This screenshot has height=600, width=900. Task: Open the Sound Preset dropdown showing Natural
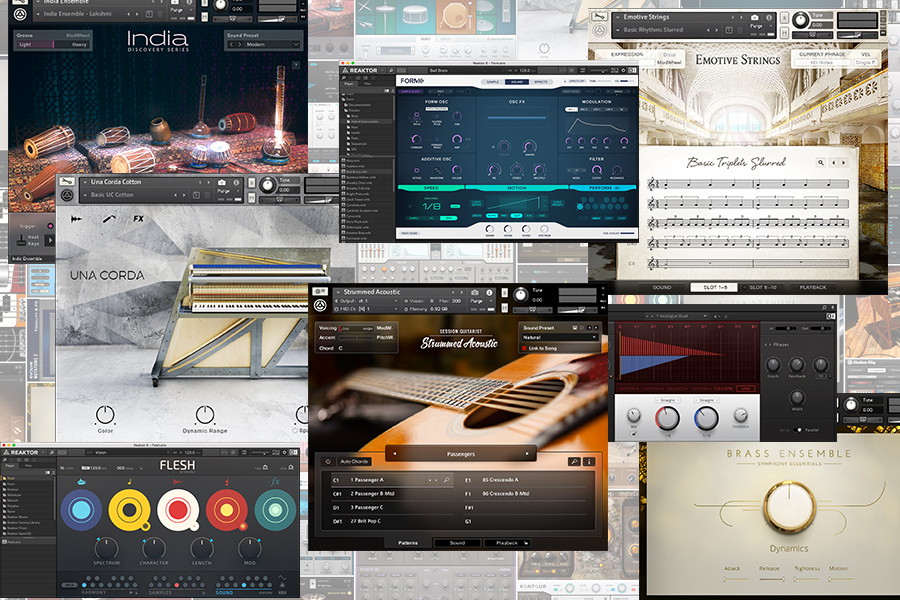[557, 337]
